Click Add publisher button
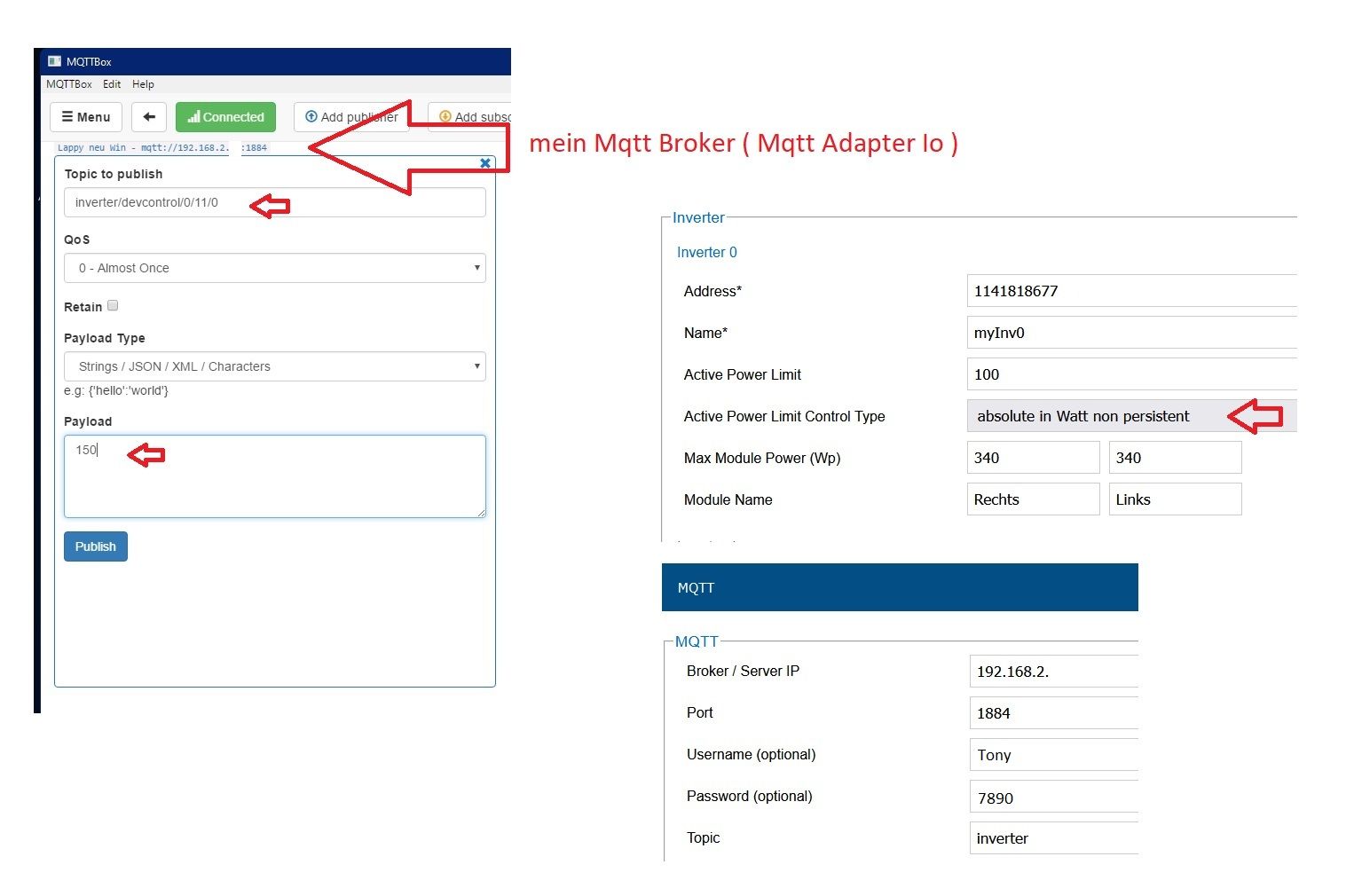1354x896 pixels. 351,117
